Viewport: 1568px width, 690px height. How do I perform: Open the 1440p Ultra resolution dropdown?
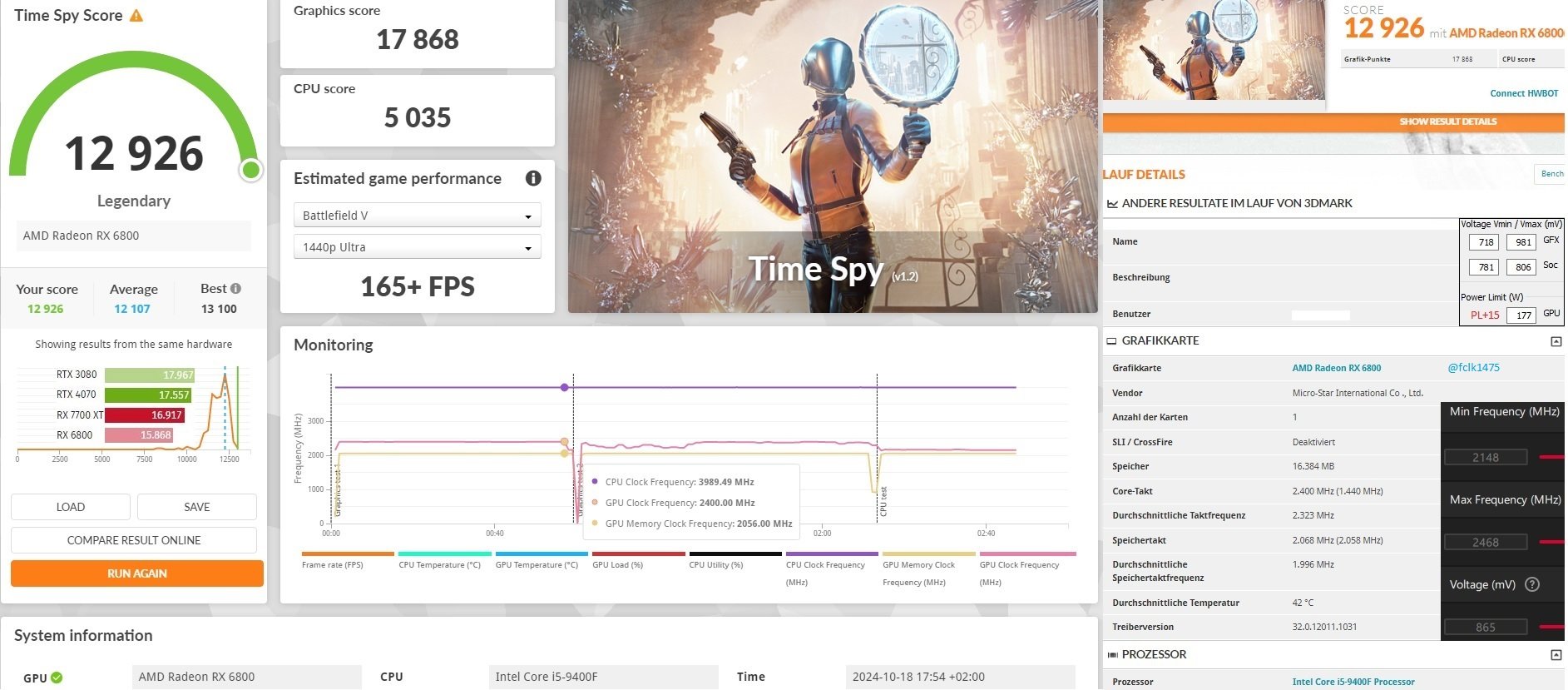click(418, 247)
